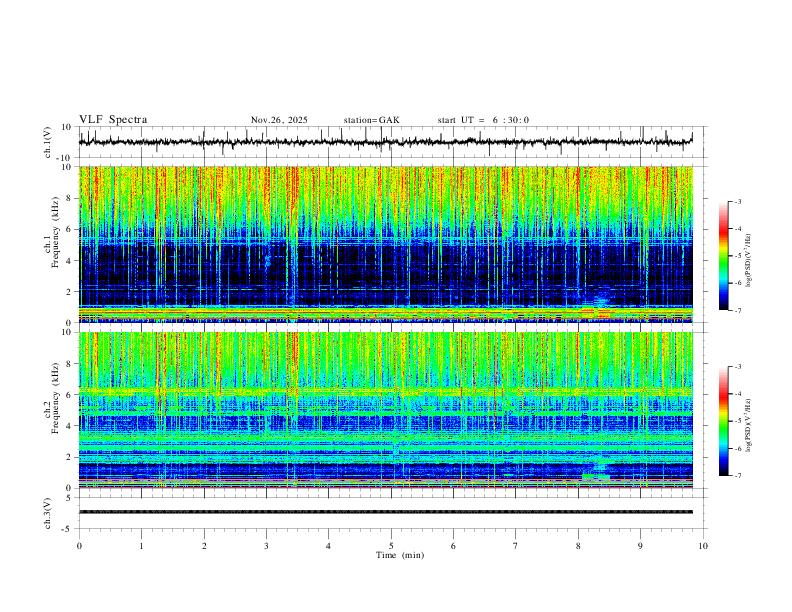Click the ch.1 voltage waveform trace
The width and height of the screenshot is (792, 612).
tap(385, 142)
